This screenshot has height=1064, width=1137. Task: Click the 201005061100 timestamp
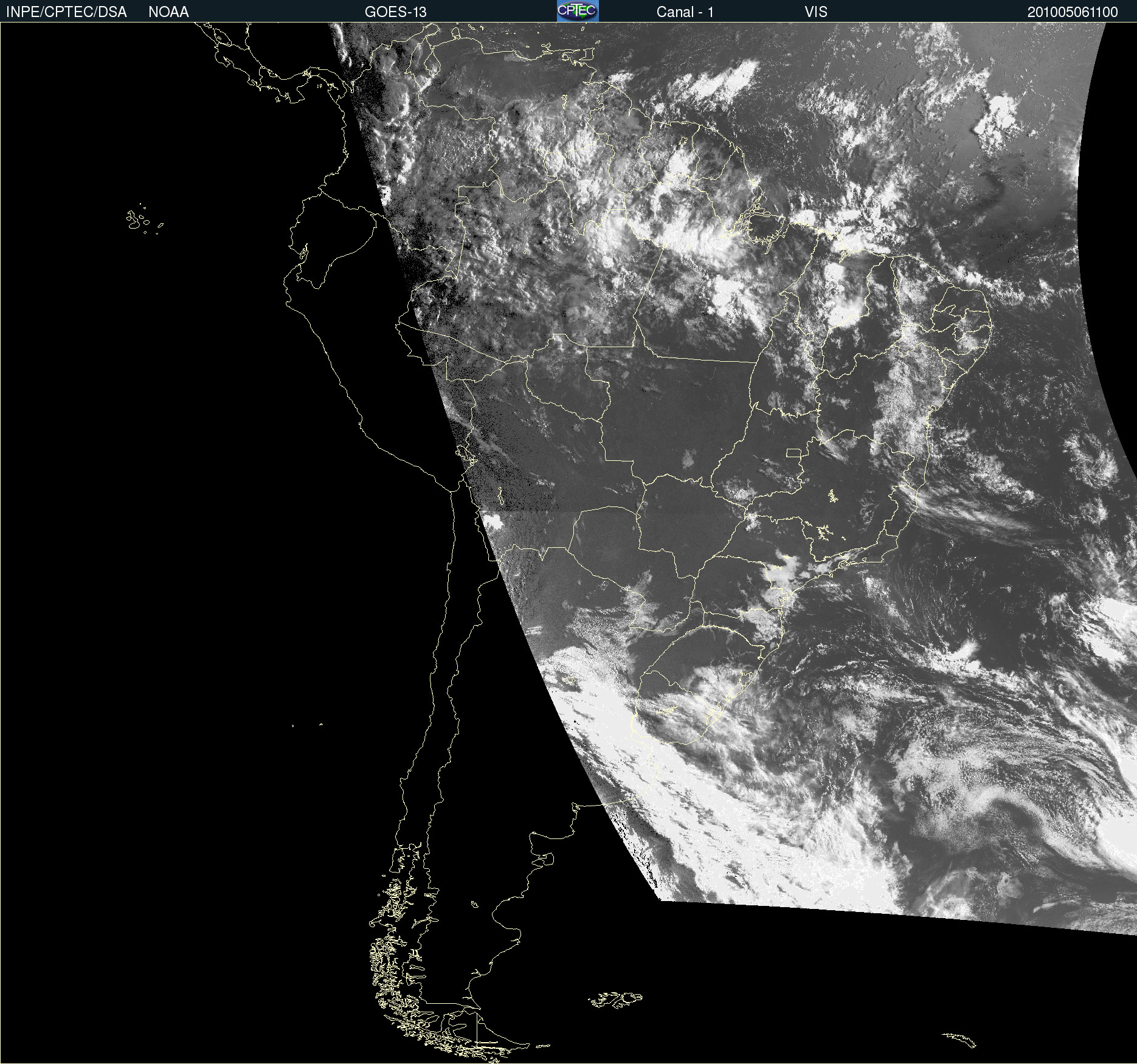[1073, 12]
